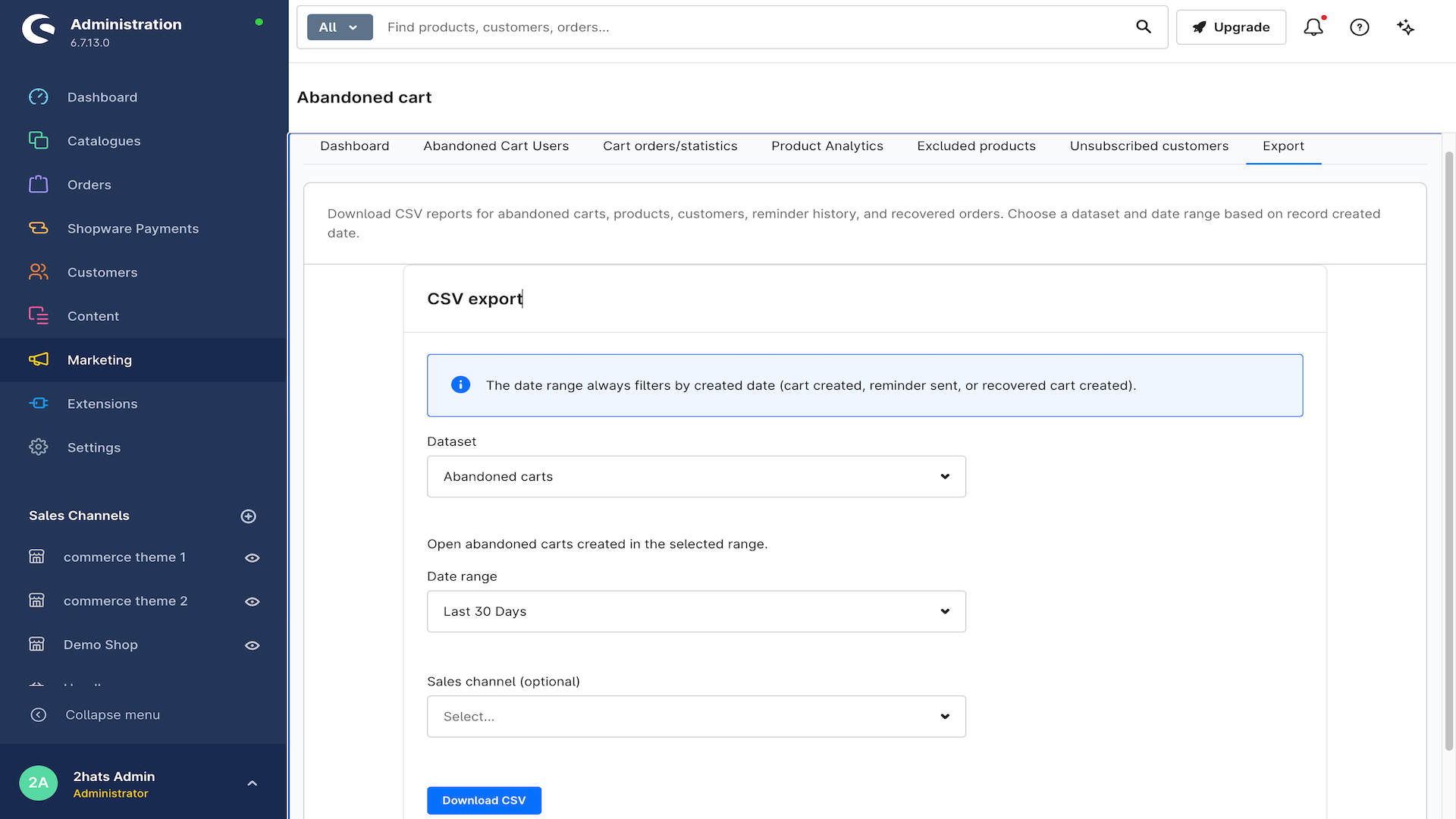
Task: Open the Sales channel optional dropdown
Action: (696, 717)
